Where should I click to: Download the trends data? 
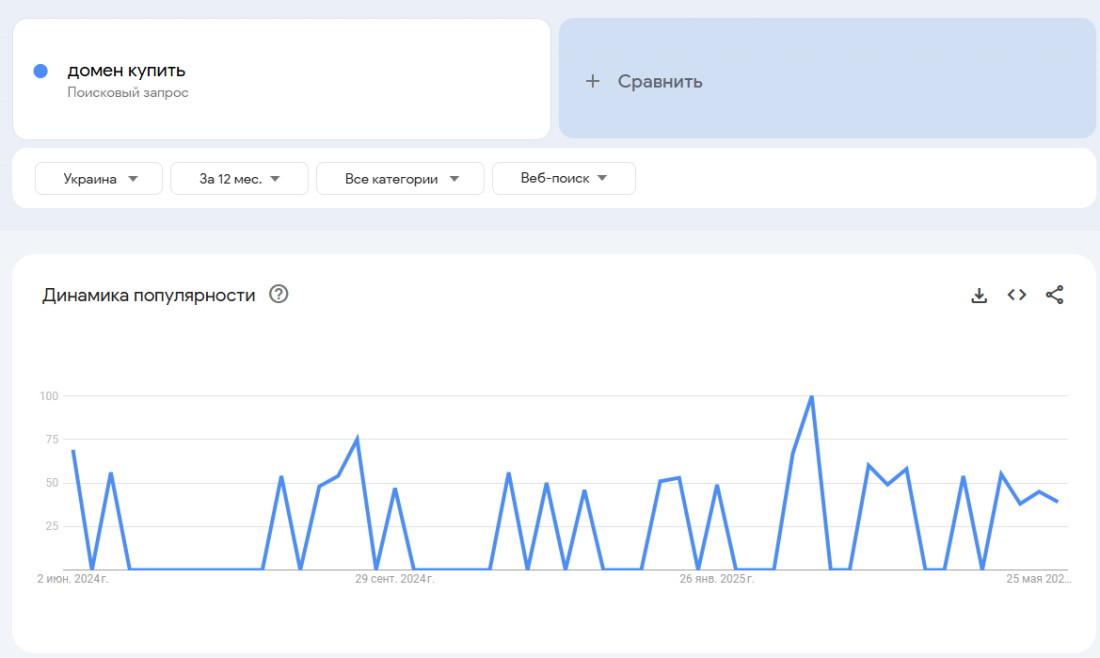click(979, 294)
